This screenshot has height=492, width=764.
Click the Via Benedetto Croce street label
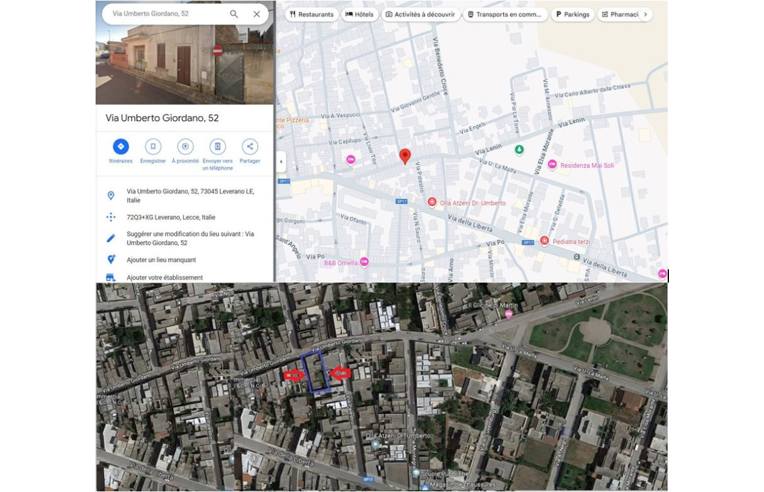point(440,66)
